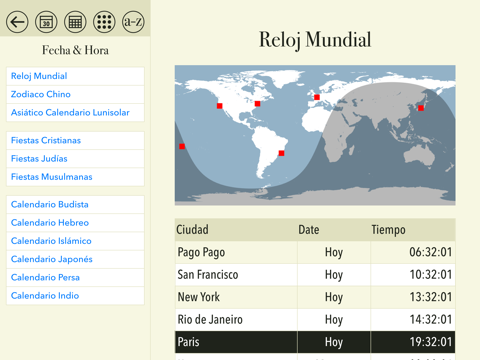Open the dots grid icon
The image size is (480, 360).
104,22
